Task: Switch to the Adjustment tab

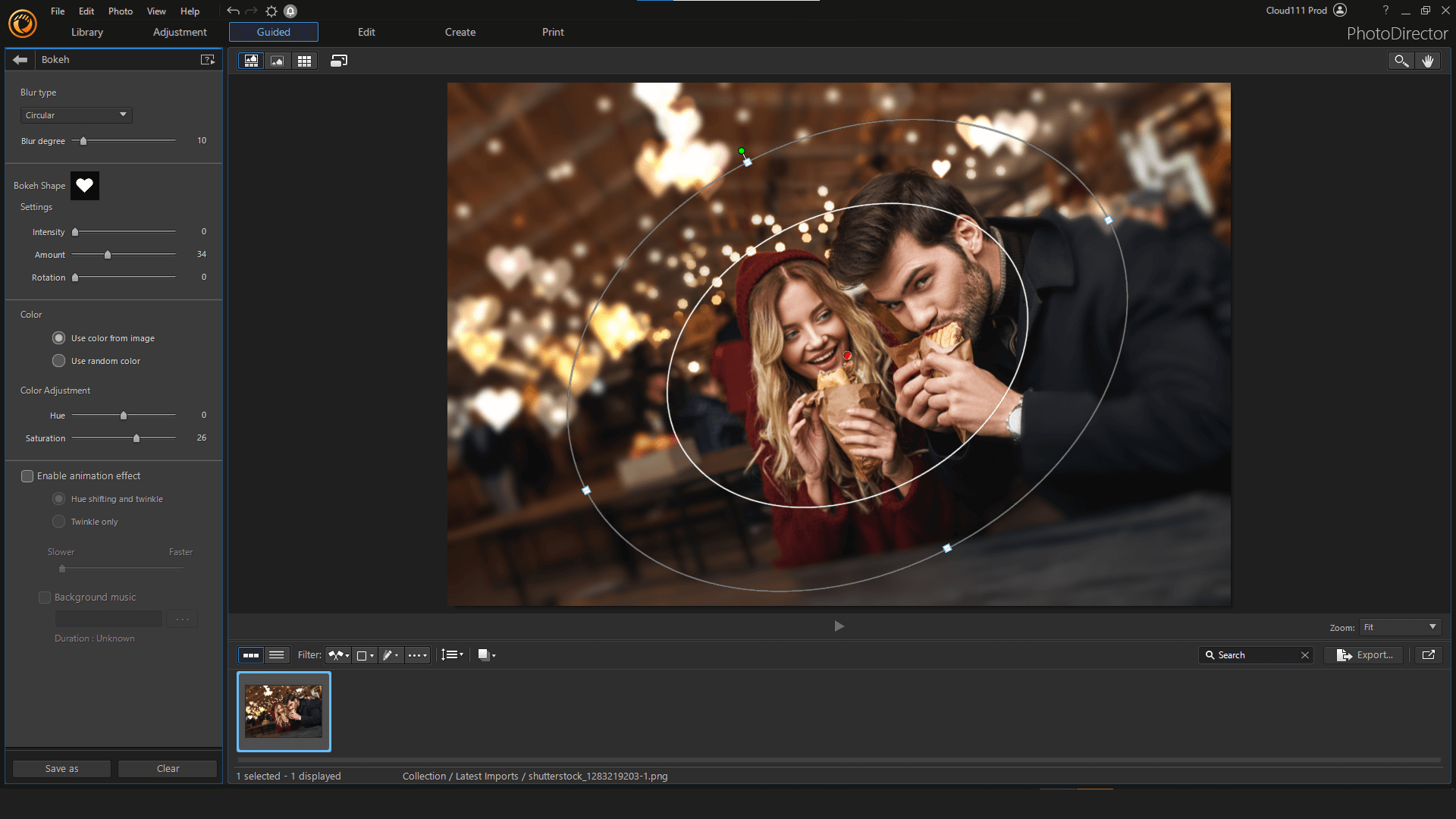Action: pyautogui.click(x=179, y=32)
